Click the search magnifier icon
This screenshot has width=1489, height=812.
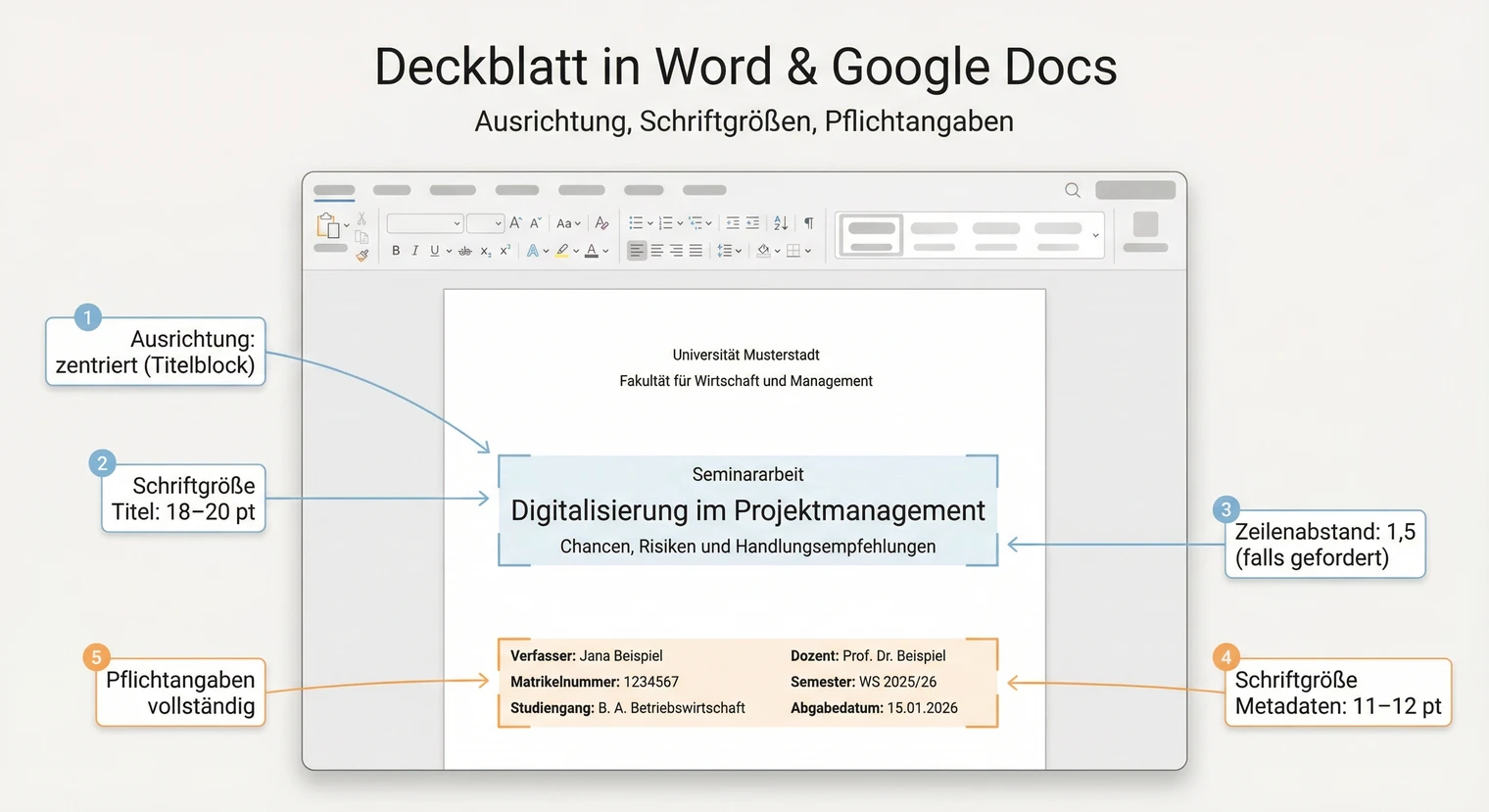click(1072, 189)
